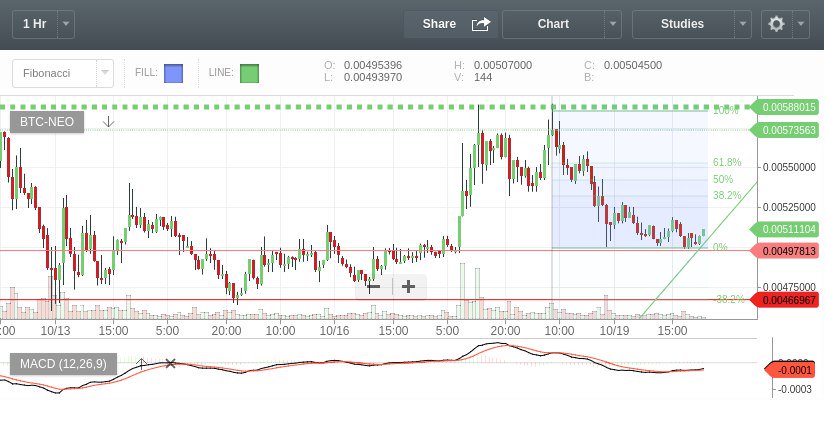Click the 0.00573563 green price tag

tap(785, 131)
